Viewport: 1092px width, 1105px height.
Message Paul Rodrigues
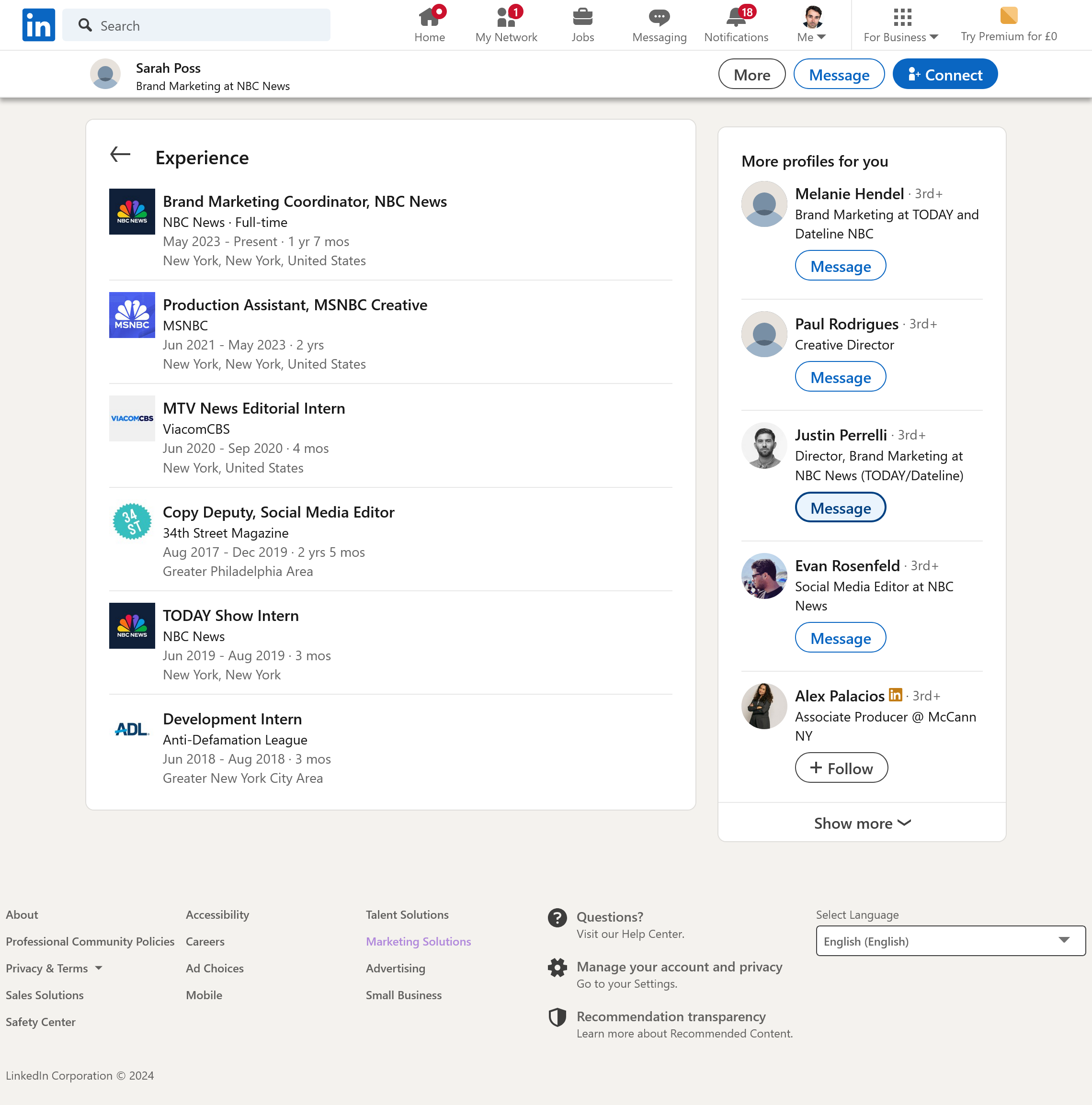[x=840, y=376]
